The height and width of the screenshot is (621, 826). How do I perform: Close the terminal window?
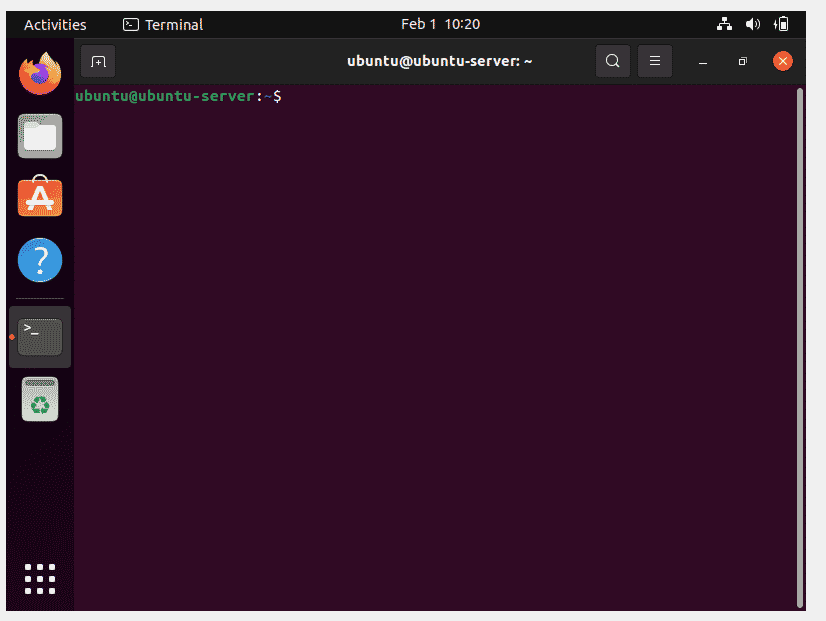click(783, 61)
